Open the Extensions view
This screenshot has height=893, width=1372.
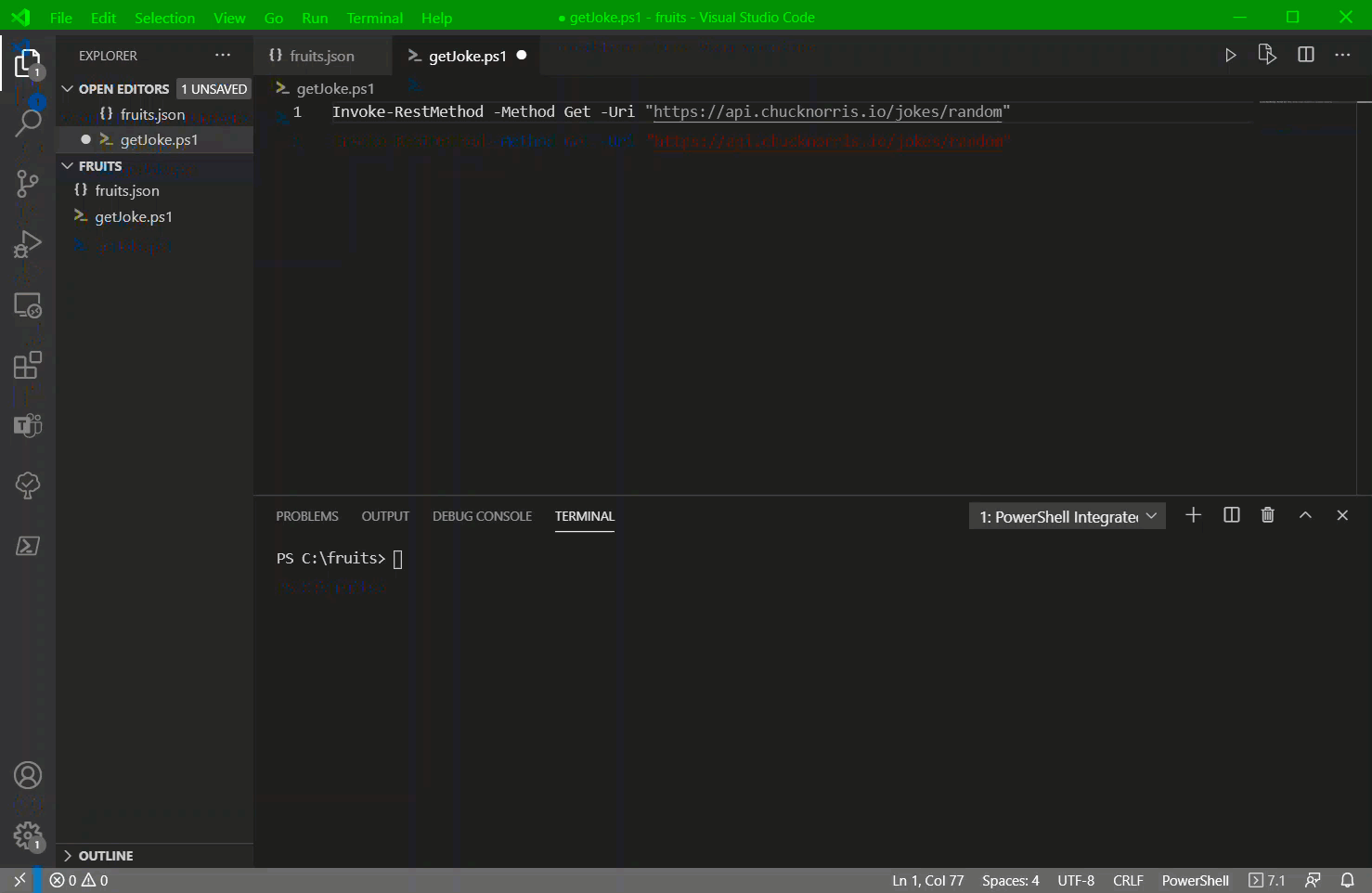tap(28, 366)
